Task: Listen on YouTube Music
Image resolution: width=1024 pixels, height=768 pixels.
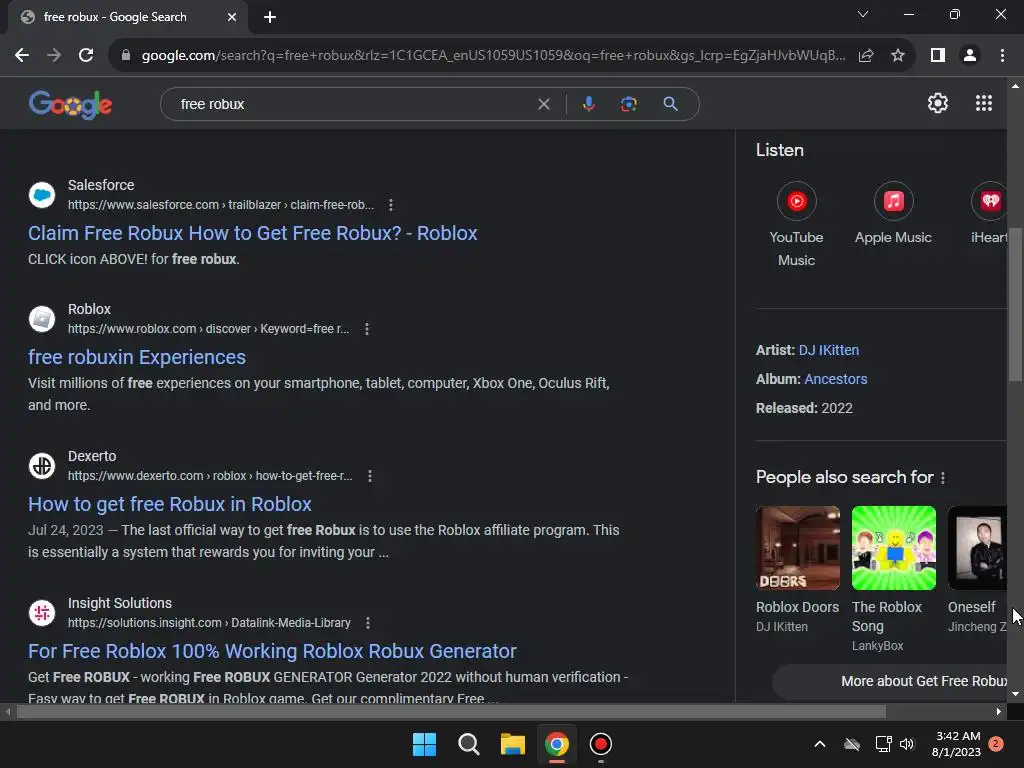Action: [x=796, y=224]
